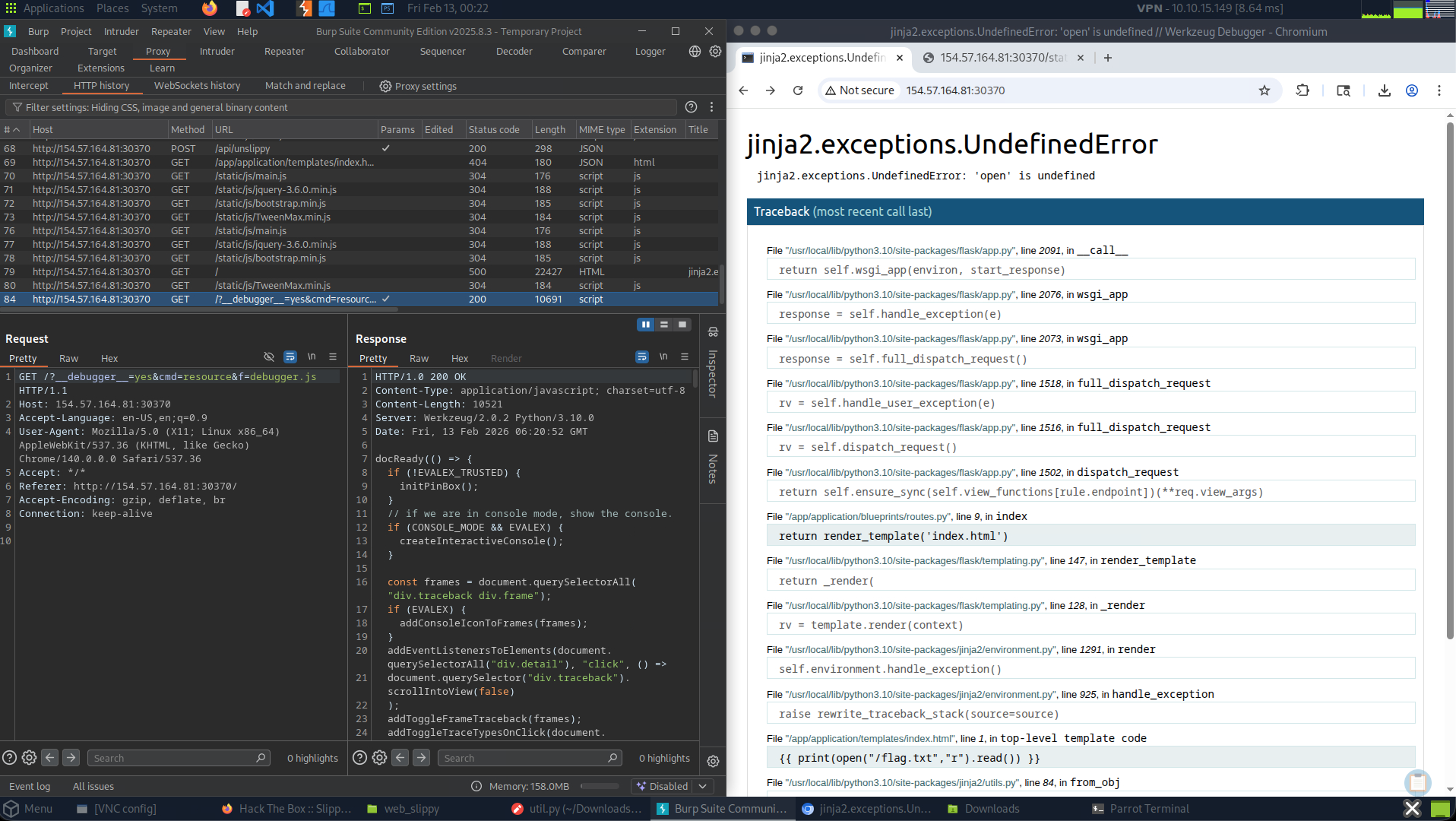The height and width of the screenshot is (821, 1456).
Task: Click the Traceback header link
Action: 781,212
